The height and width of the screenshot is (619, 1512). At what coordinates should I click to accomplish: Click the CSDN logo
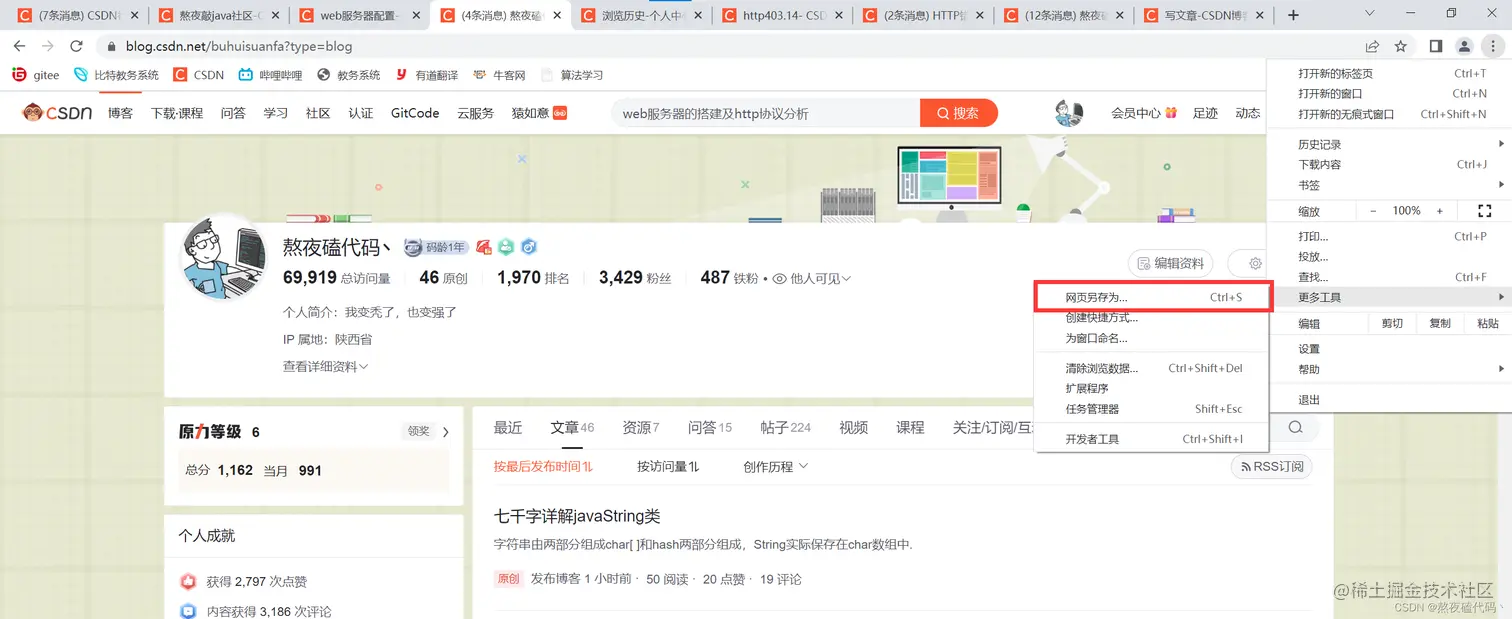57,112
